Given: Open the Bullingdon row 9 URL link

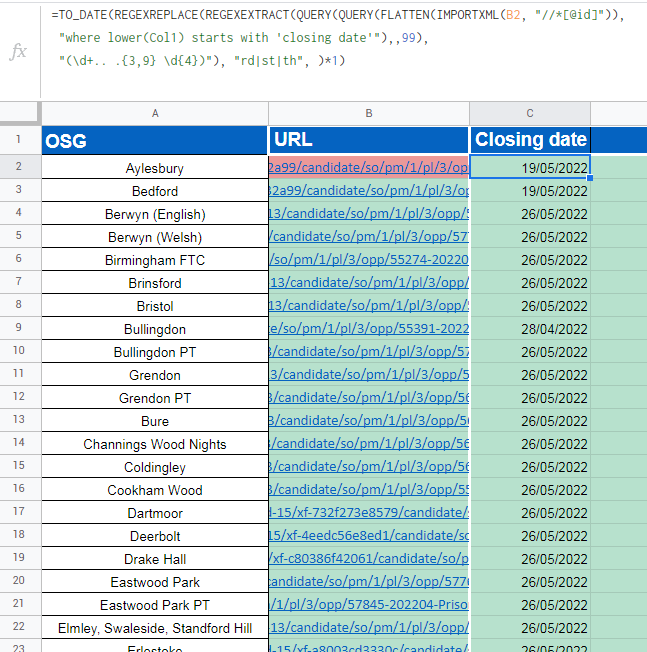Looking at the screenshot, I should 369,328.
